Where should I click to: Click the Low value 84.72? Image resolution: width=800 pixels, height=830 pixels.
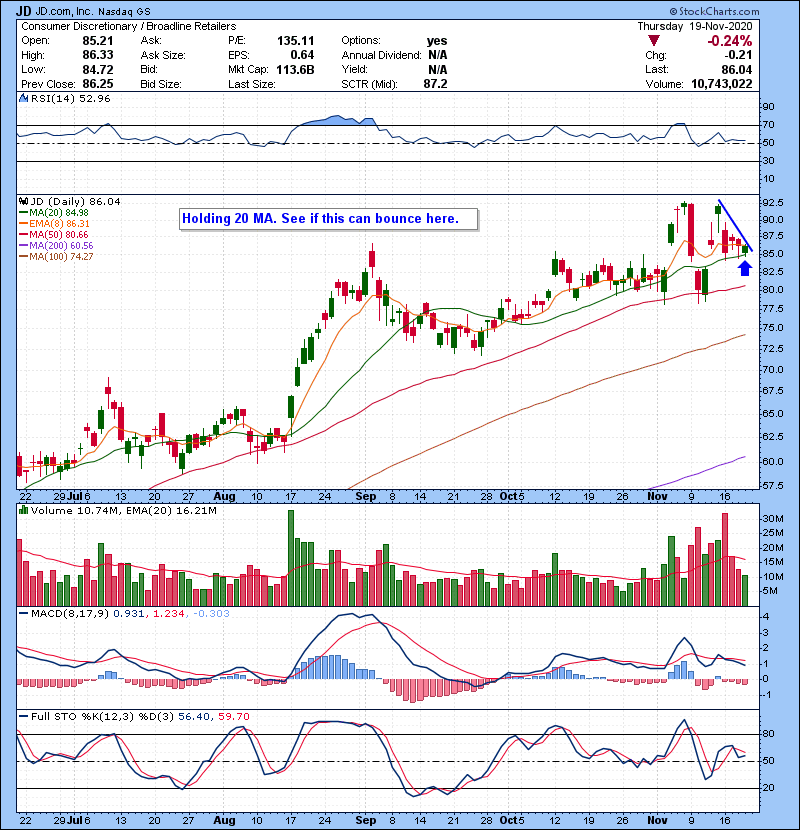click(x=97, y=69)
